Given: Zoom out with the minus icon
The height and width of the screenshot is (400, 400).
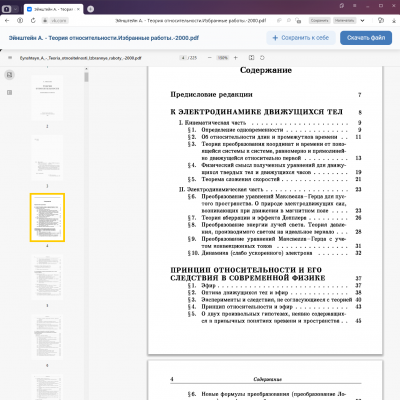Looking at the screenshot, I should pyautogui.click(x=209, y=58).
